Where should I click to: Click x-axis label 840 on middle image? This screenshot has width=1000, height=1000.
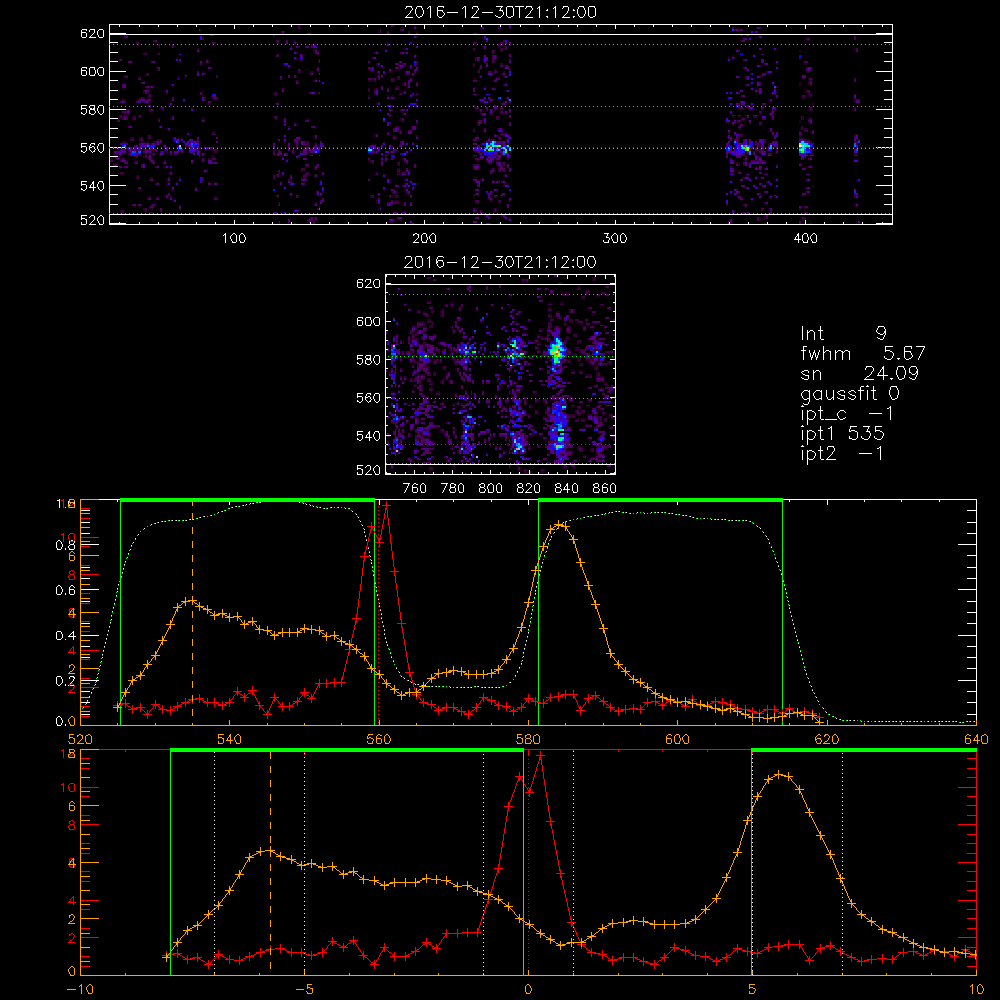click(566, 489)
